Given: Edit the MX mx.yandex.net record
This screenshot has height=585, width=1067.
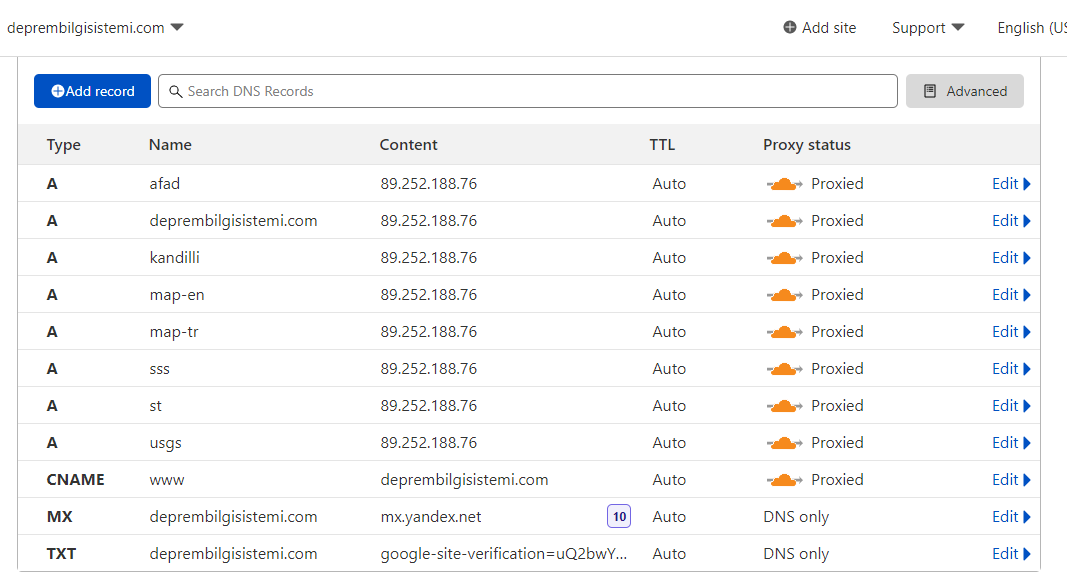Looking at the screenshot, I should click(x=1011, y=517).
